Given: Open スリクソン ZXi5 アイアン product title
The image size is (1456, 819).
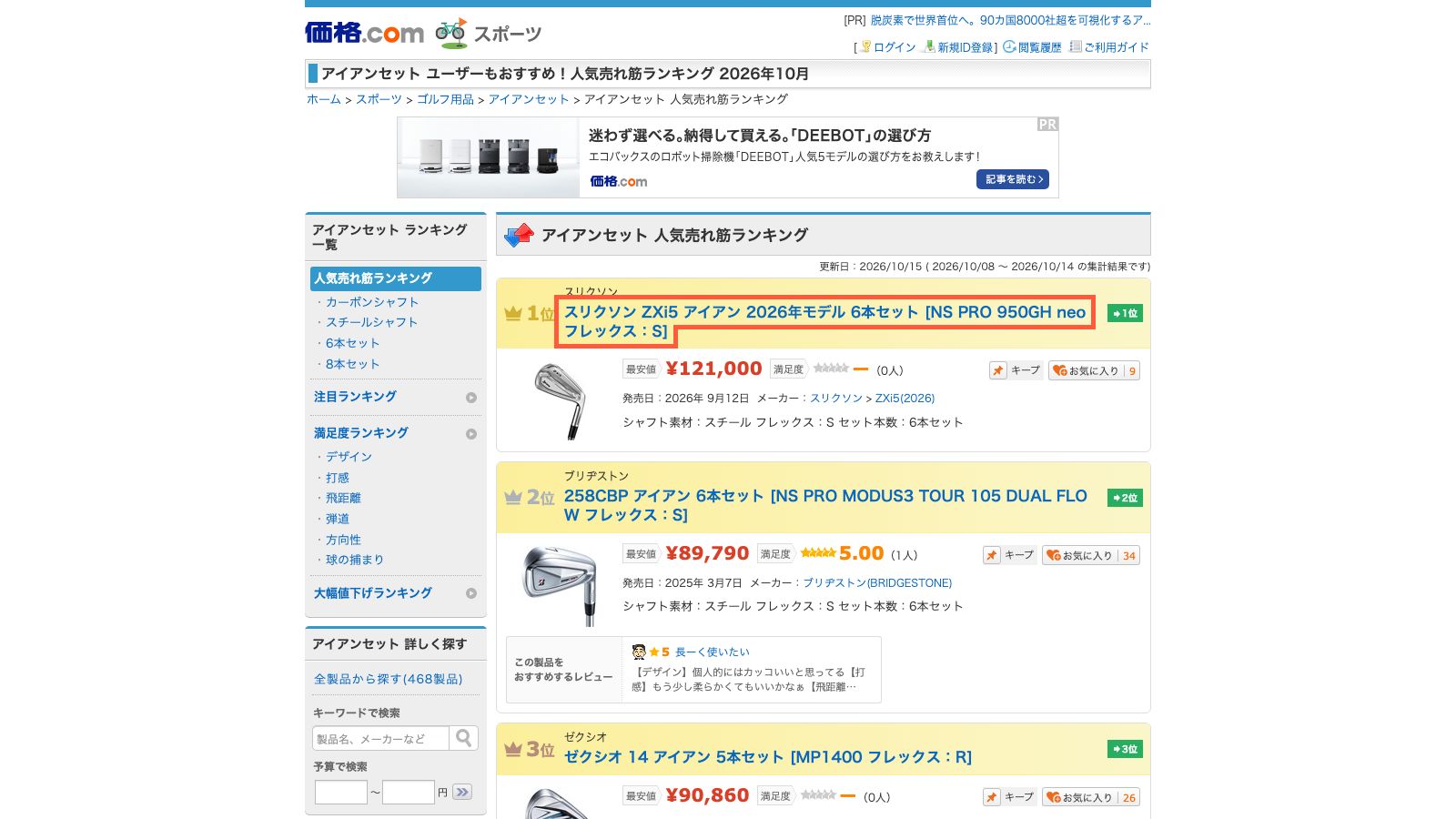Looking at the screenshot, I should [x=824, y=321].
